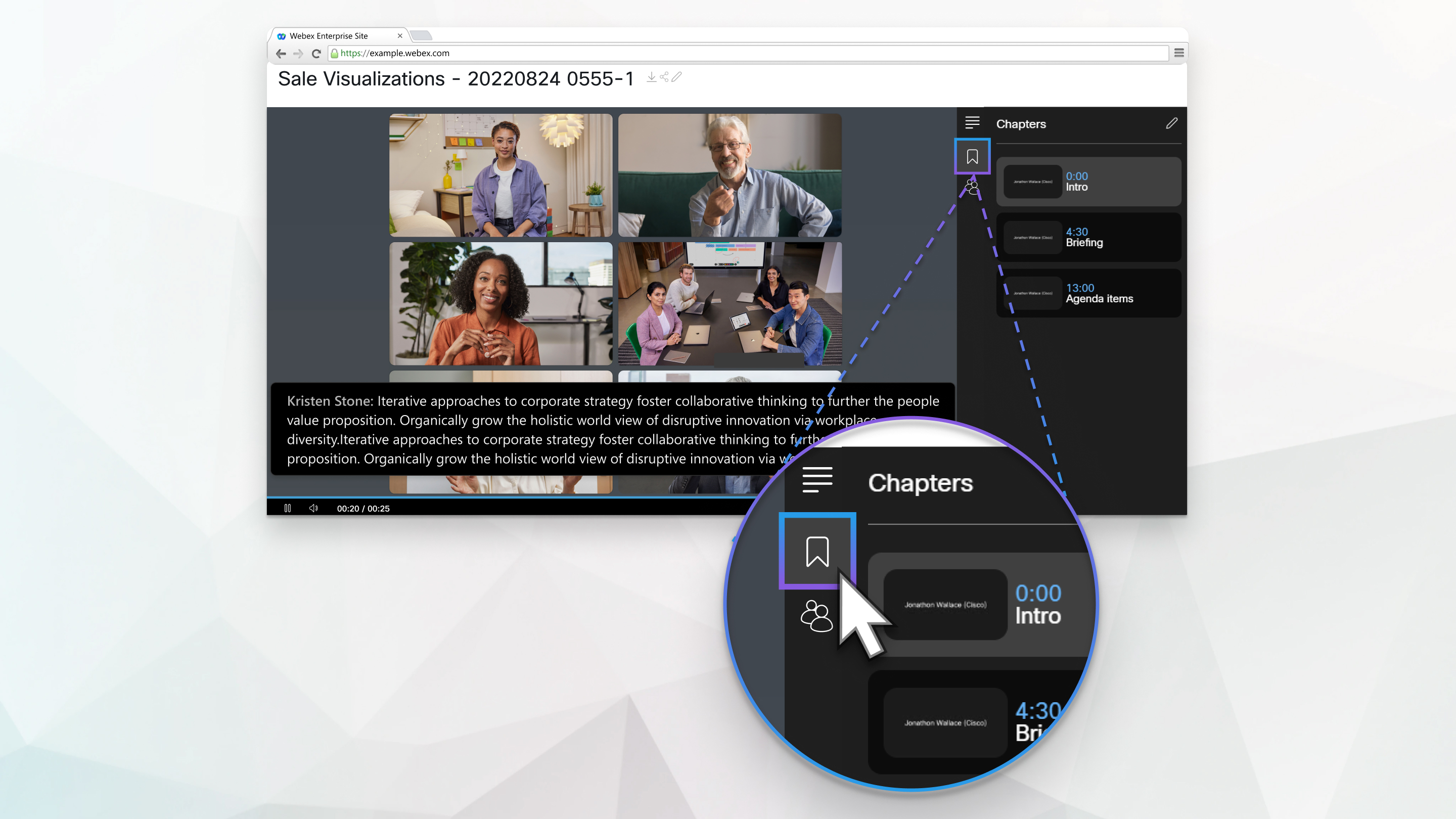1456x819 pixels.
Task: Click the hamburger menu icon in Chapters
Action: coord(971,123)
